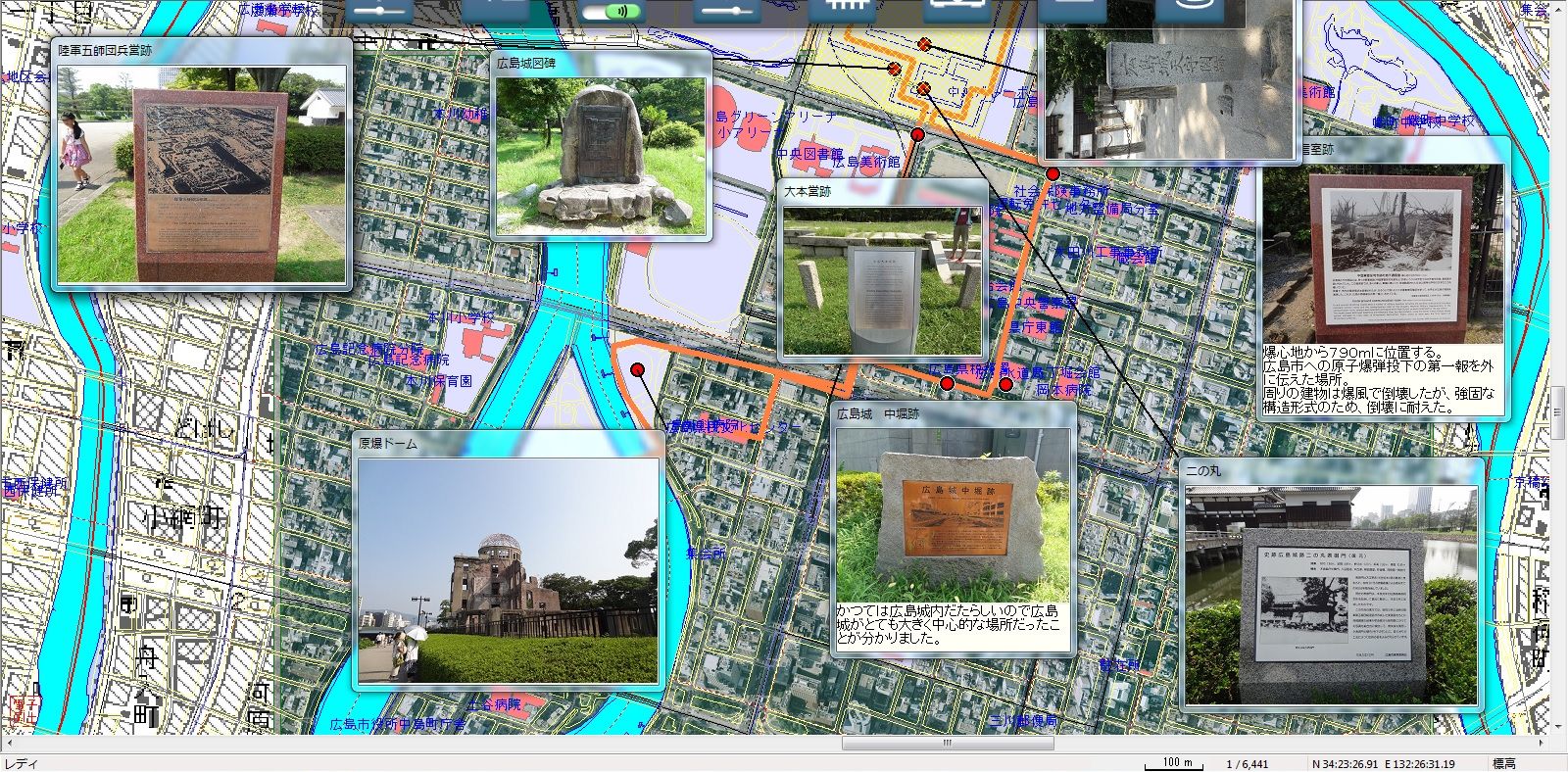Click the horizontal scrollbar thumb at bottom
1568x772 pixels.
(948, 744)
